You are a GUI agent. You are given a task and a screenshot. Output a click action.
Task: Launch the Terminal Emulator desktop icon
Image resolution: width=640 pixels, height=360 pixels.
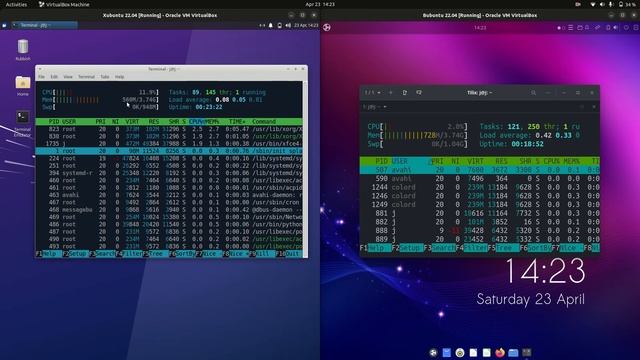pos(22,123)
